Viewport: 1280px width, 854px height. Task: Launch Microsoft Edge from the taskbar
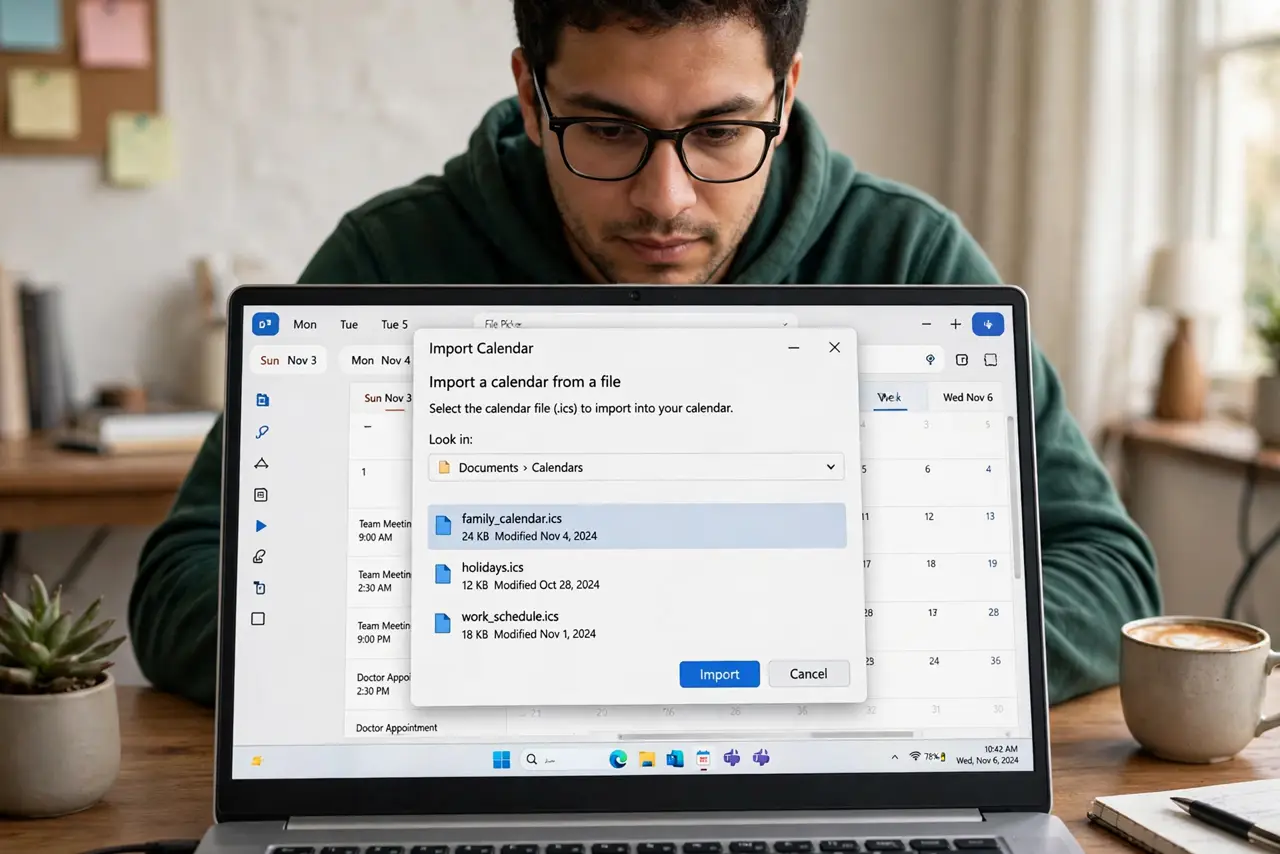tap(618, 759)
